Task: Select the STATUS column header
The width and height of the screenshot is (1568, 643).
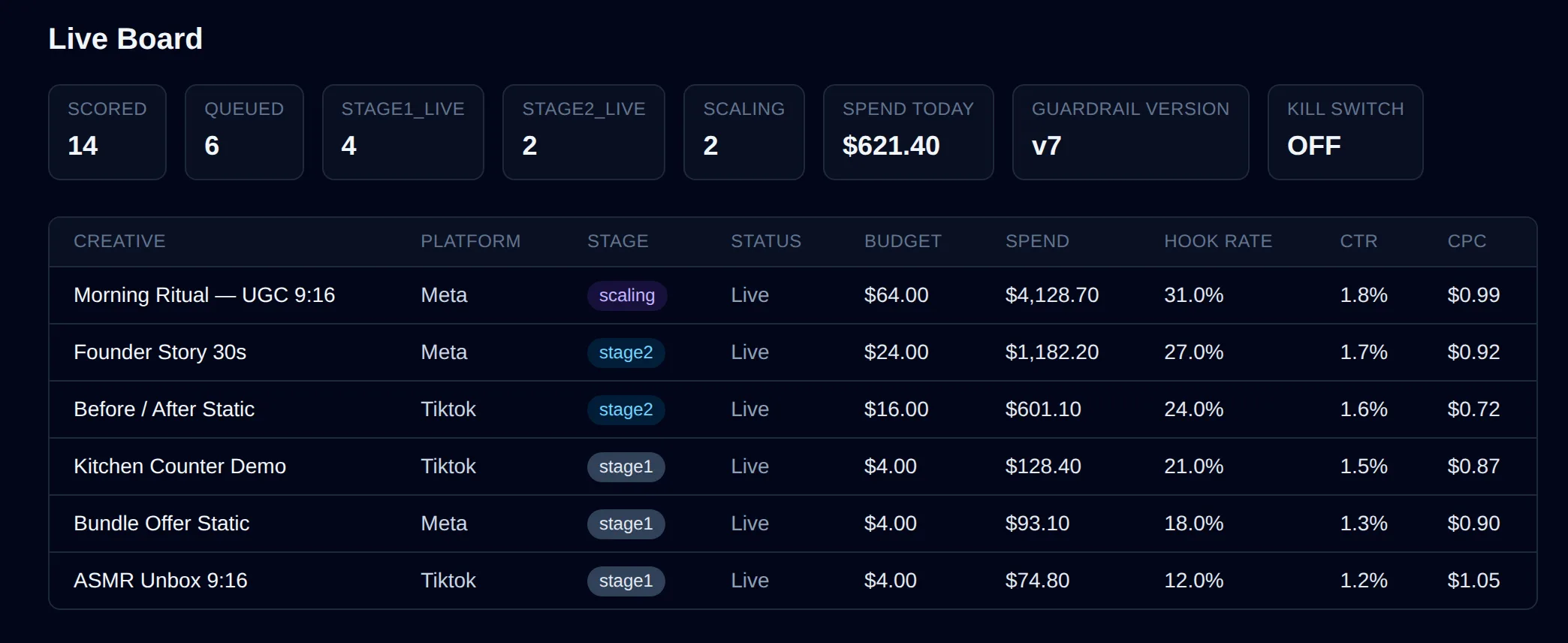Action: coord(766,241)
